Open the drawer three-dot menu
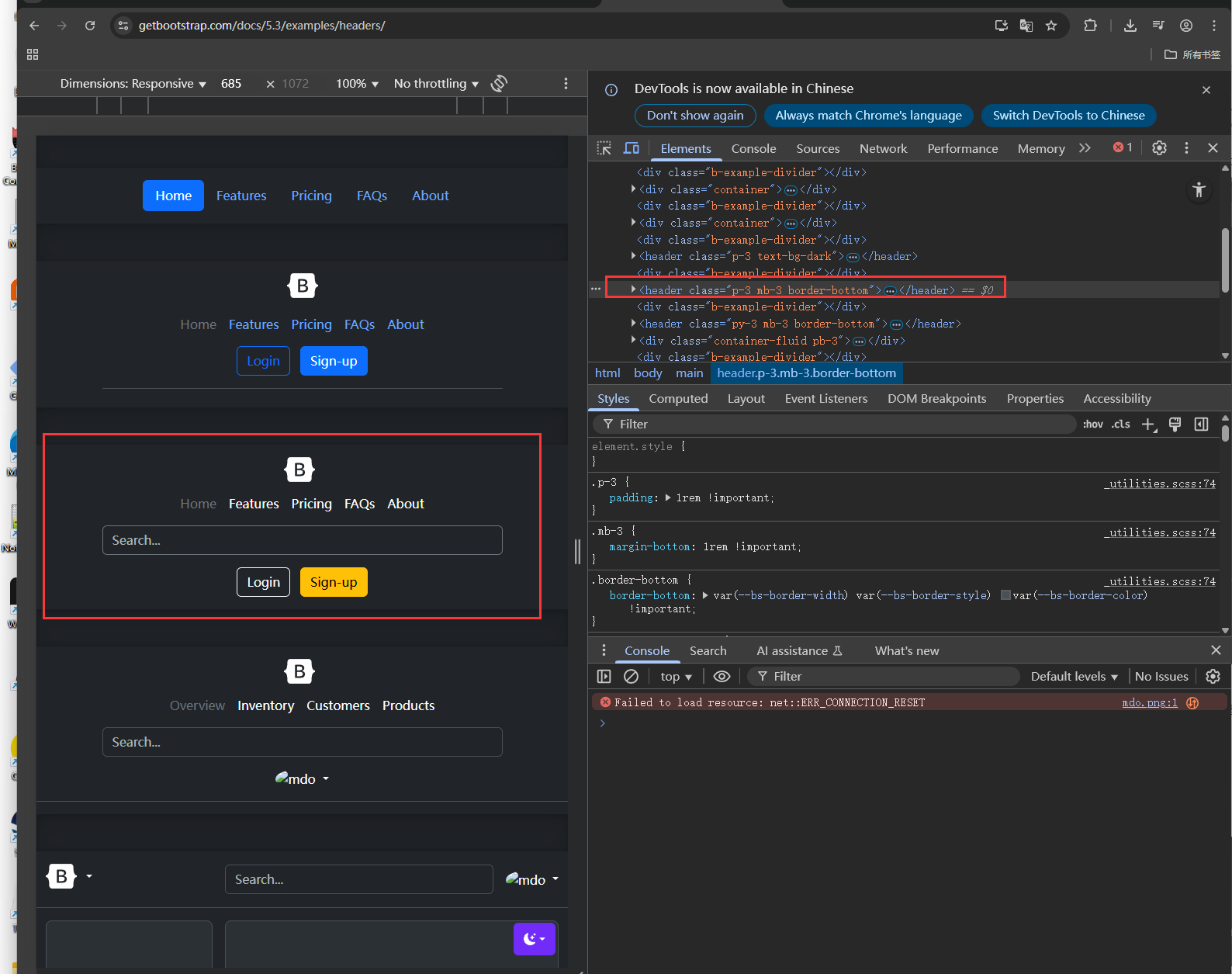 coord(604,650)
